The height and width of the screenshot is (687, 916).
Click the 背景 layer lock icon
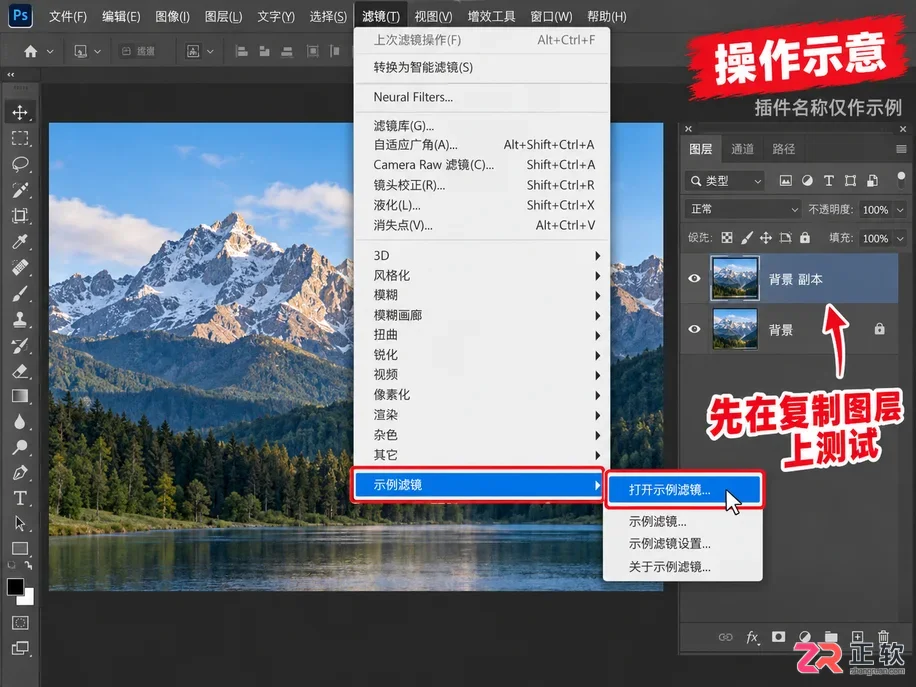(879, 329)
